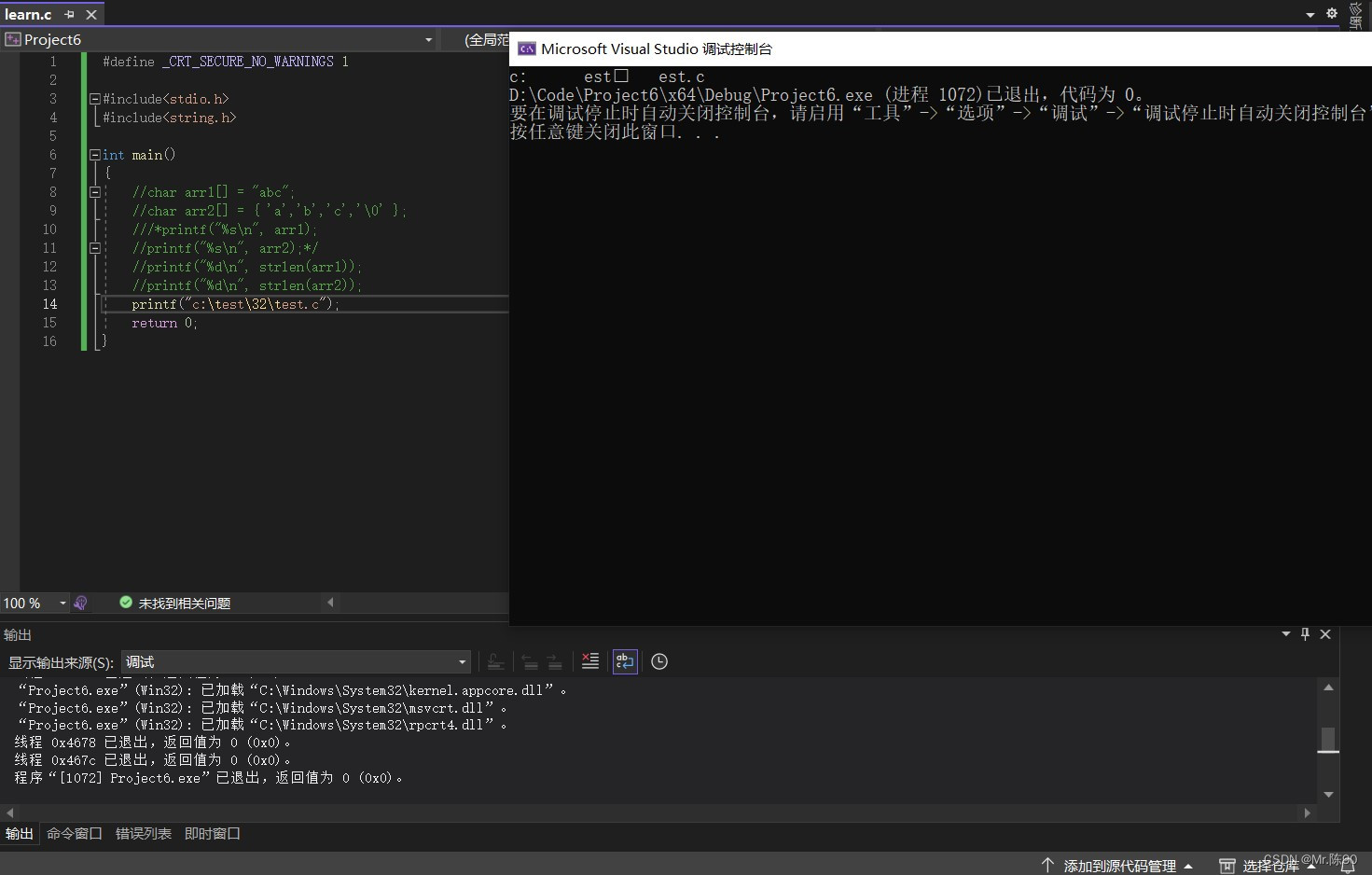Open the 100 % zoom level dropdown
This screenshot has width=1372, height=875.
[62, 604]
